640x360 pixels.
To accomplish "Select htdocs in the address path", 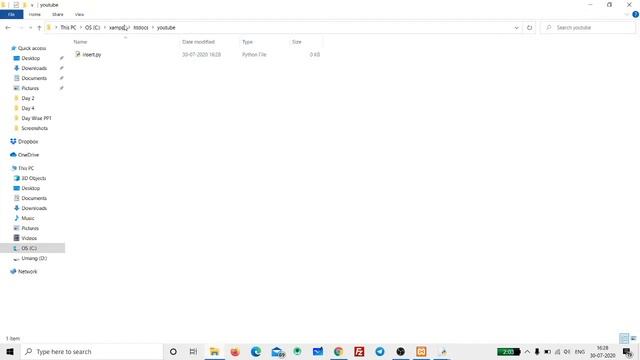I will (141, 27).
